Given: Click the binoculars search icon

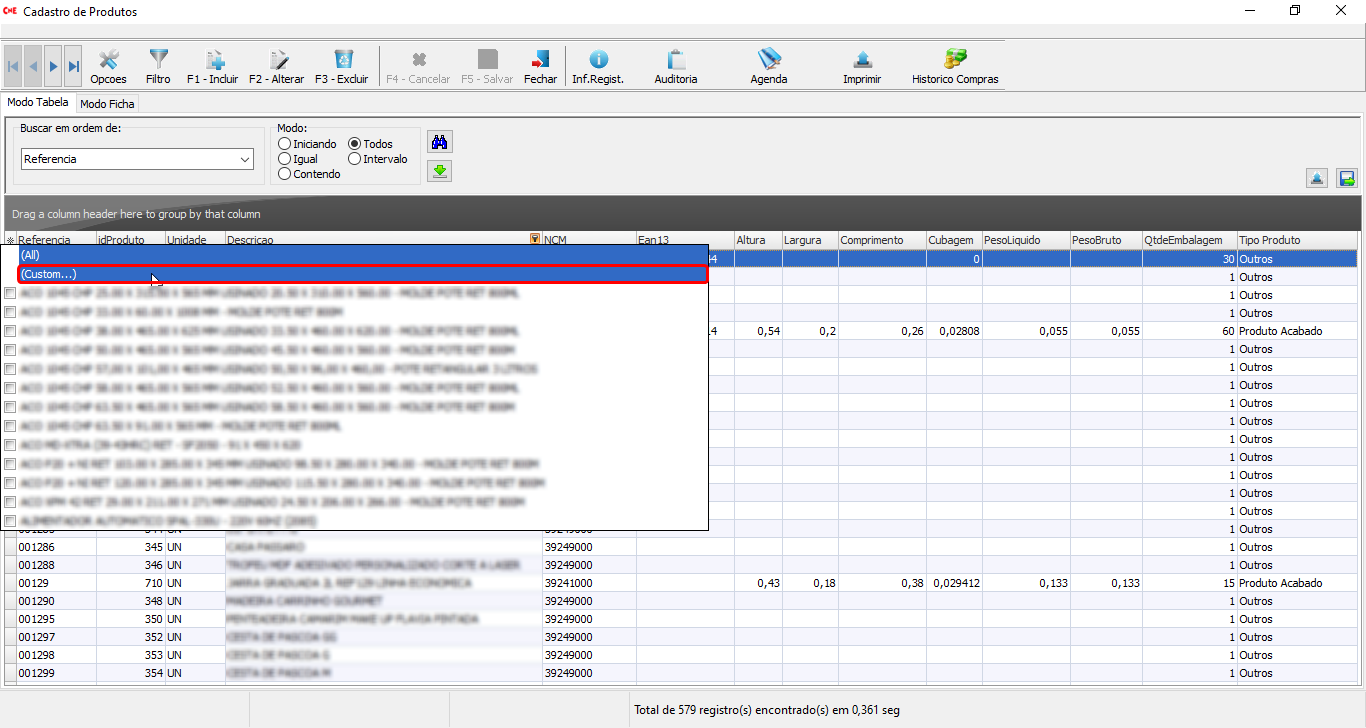Looking at the screenshot, I should (438, 142).
